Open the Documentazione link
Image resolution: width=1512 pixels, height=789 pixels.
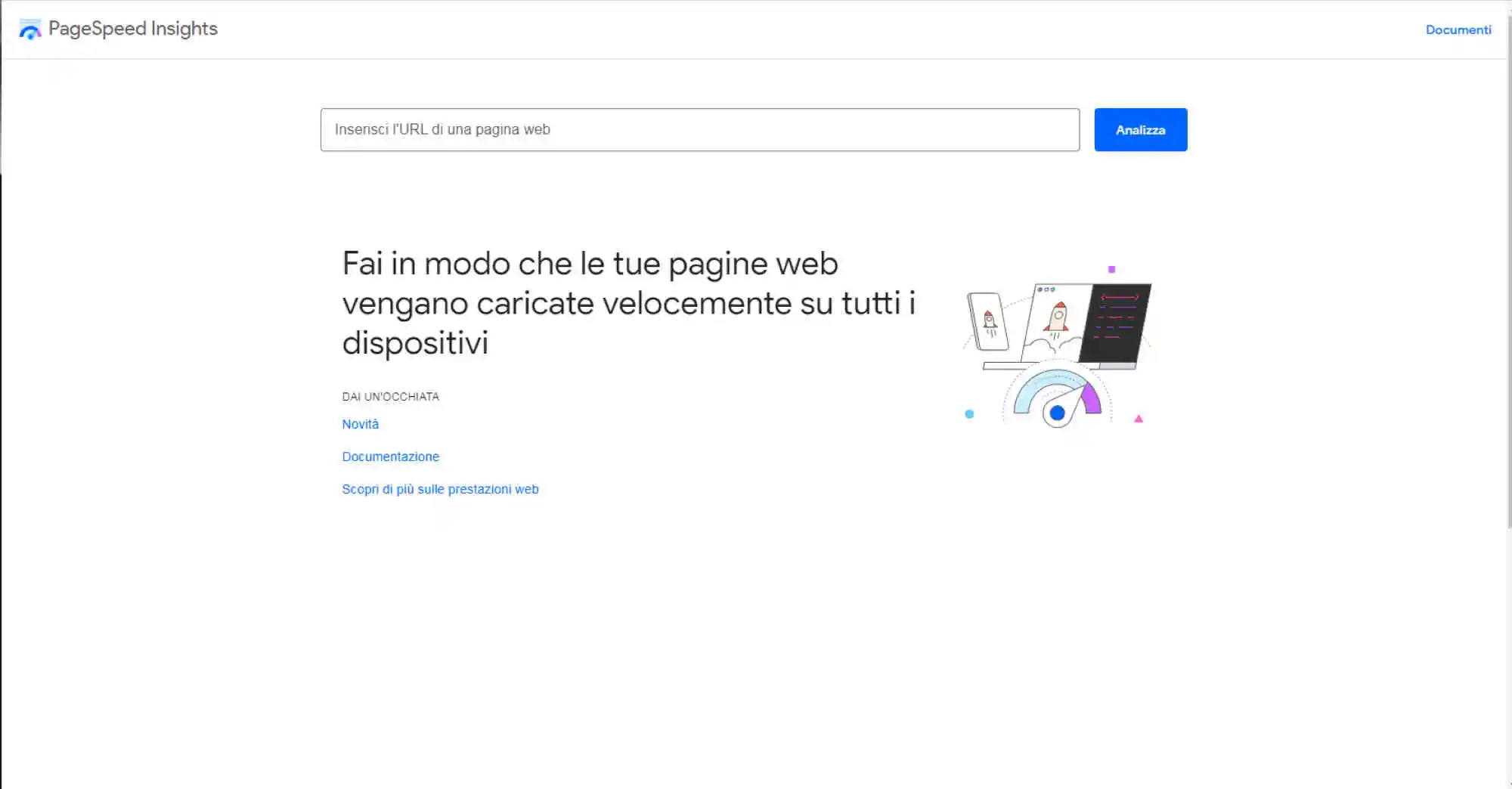click(x=390, y=456)
